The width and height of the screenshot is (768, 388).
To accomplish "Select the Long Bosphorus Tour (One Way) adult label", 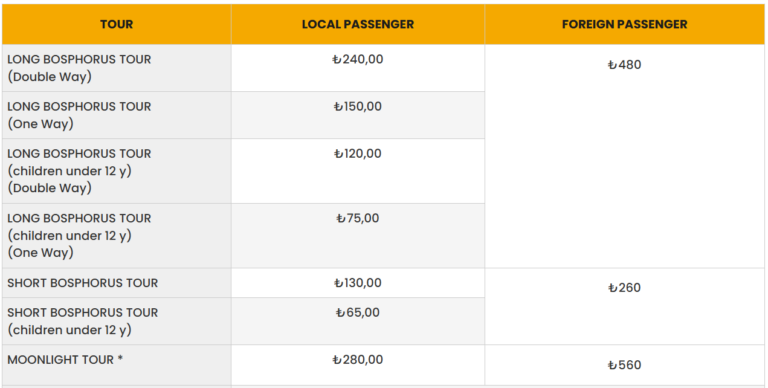I will (117, 115).
